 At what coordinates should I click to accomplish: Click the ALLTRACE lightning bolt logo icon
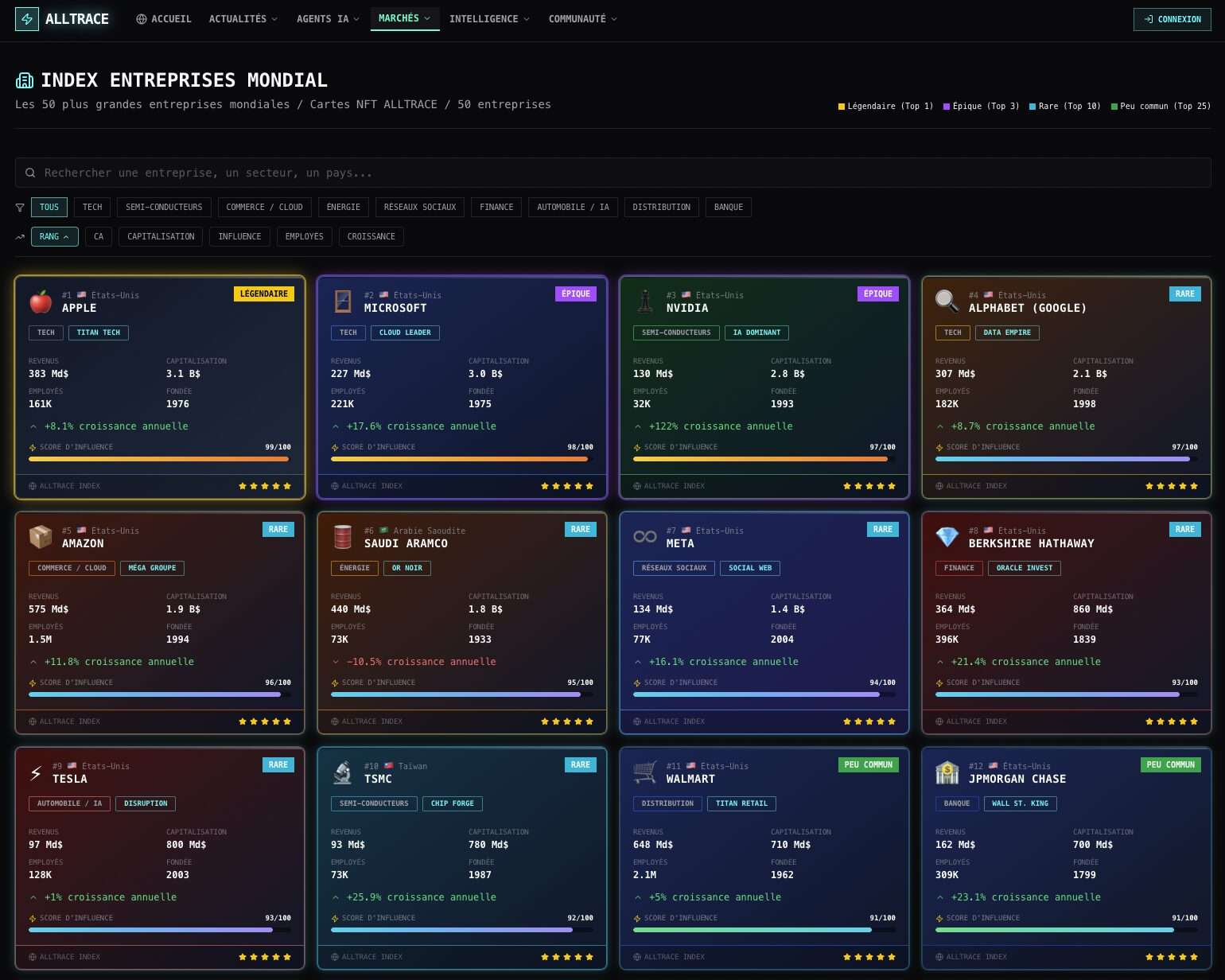pos(27,19)
